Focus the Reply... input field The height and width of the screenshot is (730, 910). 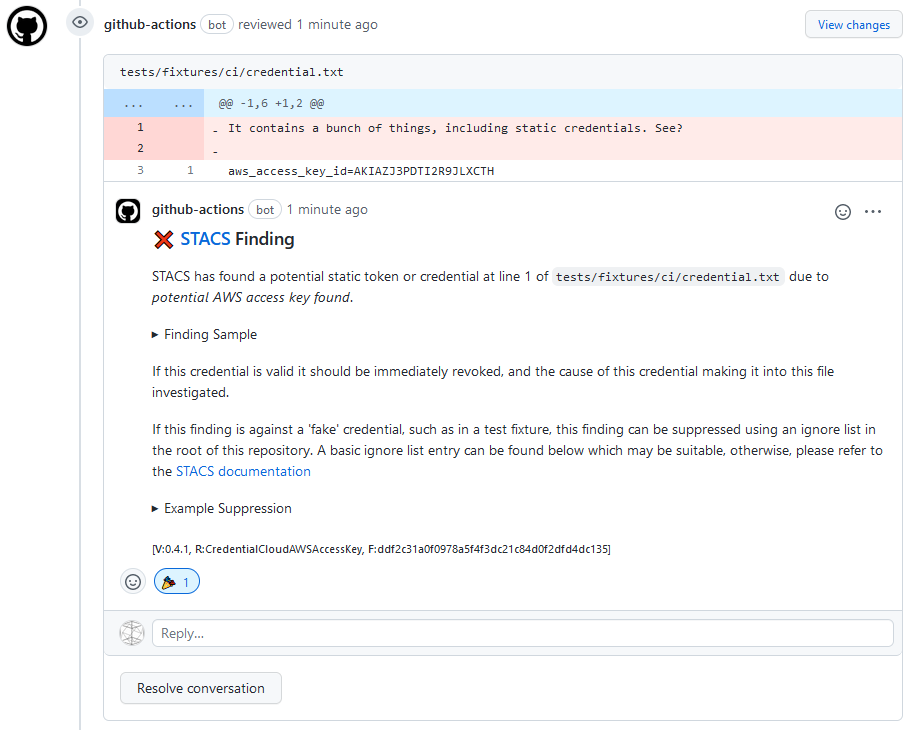click(522, 633)
